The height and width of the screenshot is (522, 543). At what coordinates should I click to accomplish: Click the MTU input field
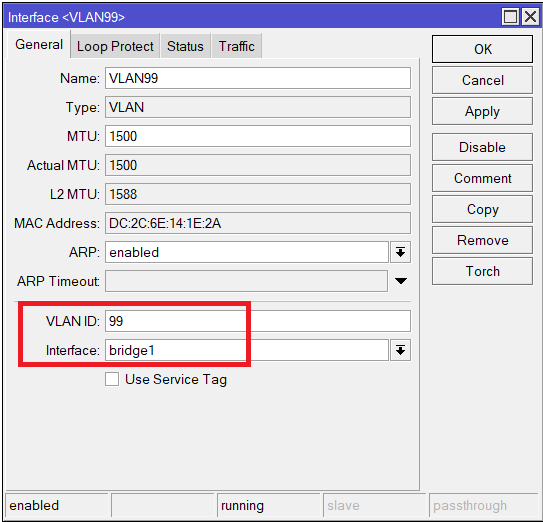258,136
